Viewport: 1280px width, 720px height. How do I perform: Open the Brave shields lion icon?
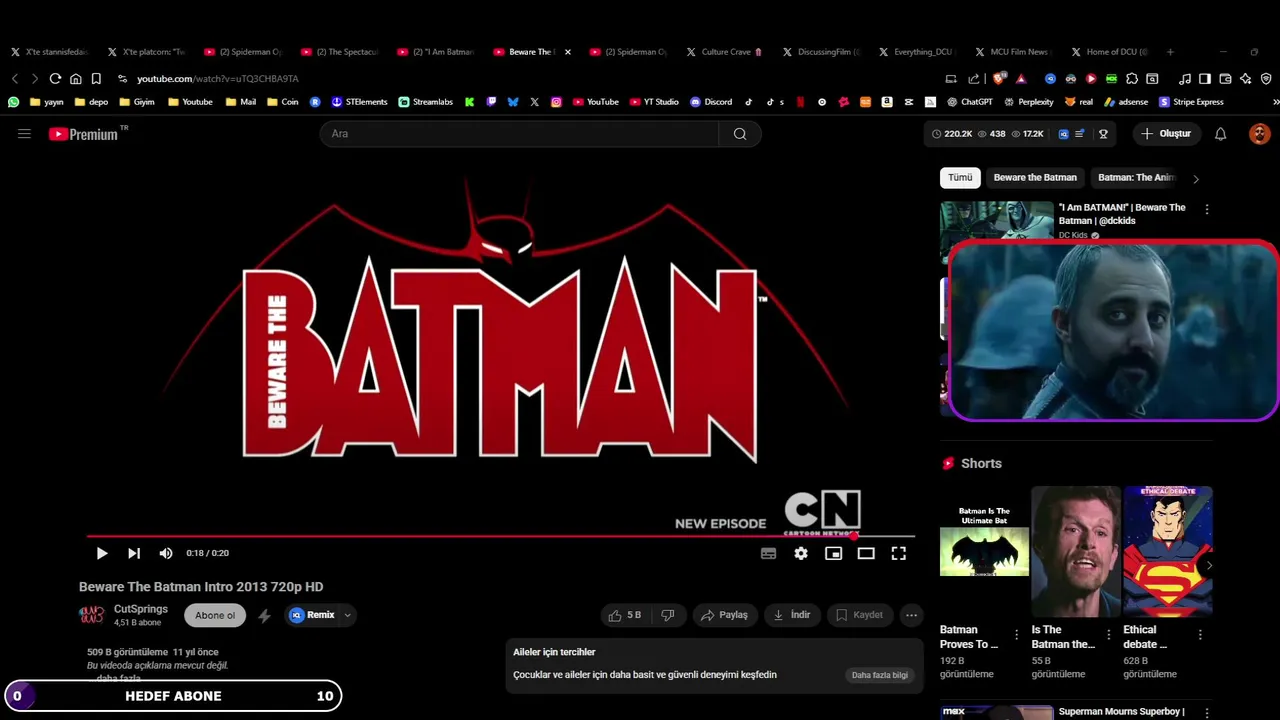point(999,78)
